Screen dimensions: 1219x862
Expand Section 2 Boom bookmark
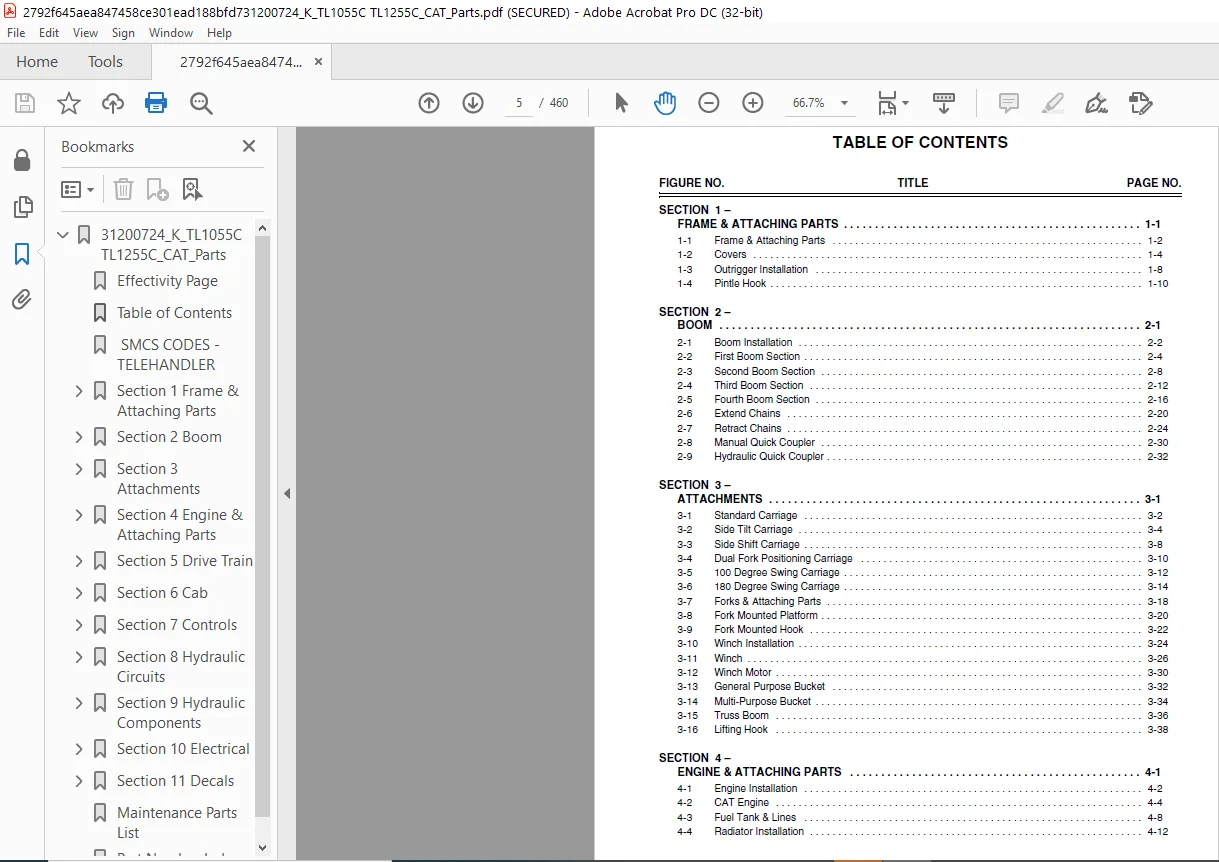(79, 437)
